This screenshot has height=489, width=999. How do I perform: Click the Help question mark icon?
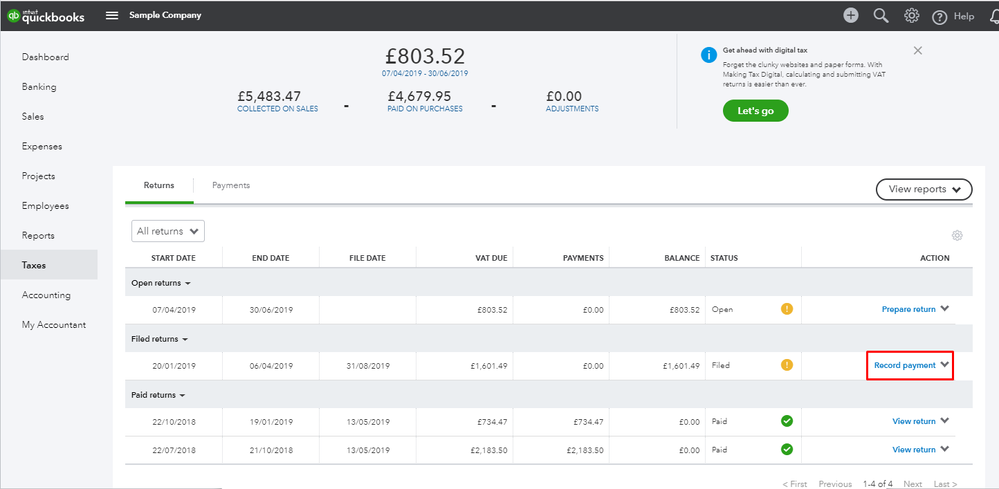(x=939, y=17)
